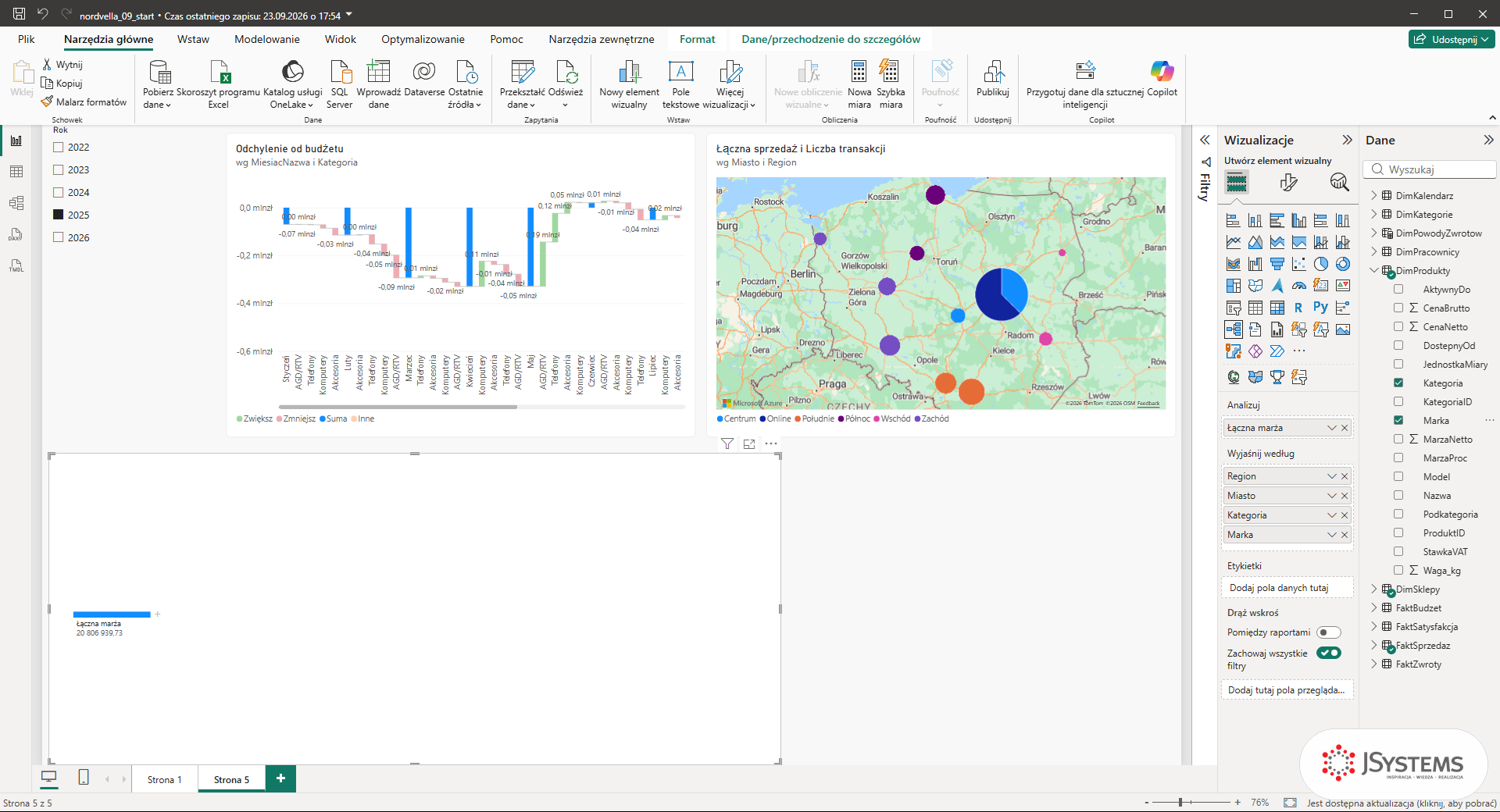Uncheck the 2025 year slicer box
The width and height of the screenshot is (1500, 812).
click(x=58, y=215)
